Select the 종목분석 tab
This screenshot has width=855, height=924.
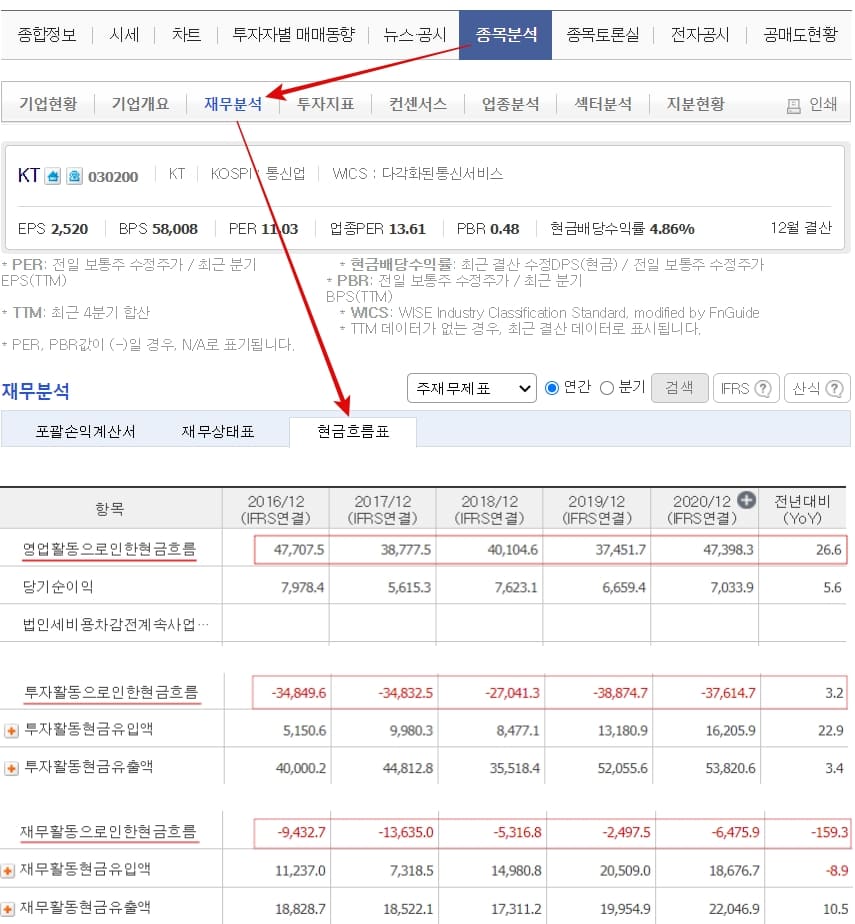(506, 35)
